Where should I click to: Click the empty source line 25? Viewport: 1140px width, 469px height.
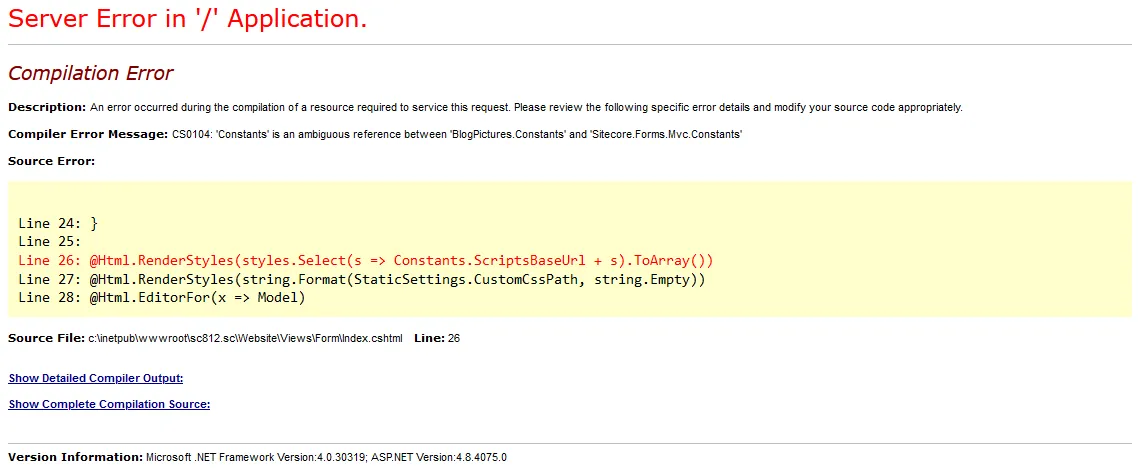(x=49, y=241)
